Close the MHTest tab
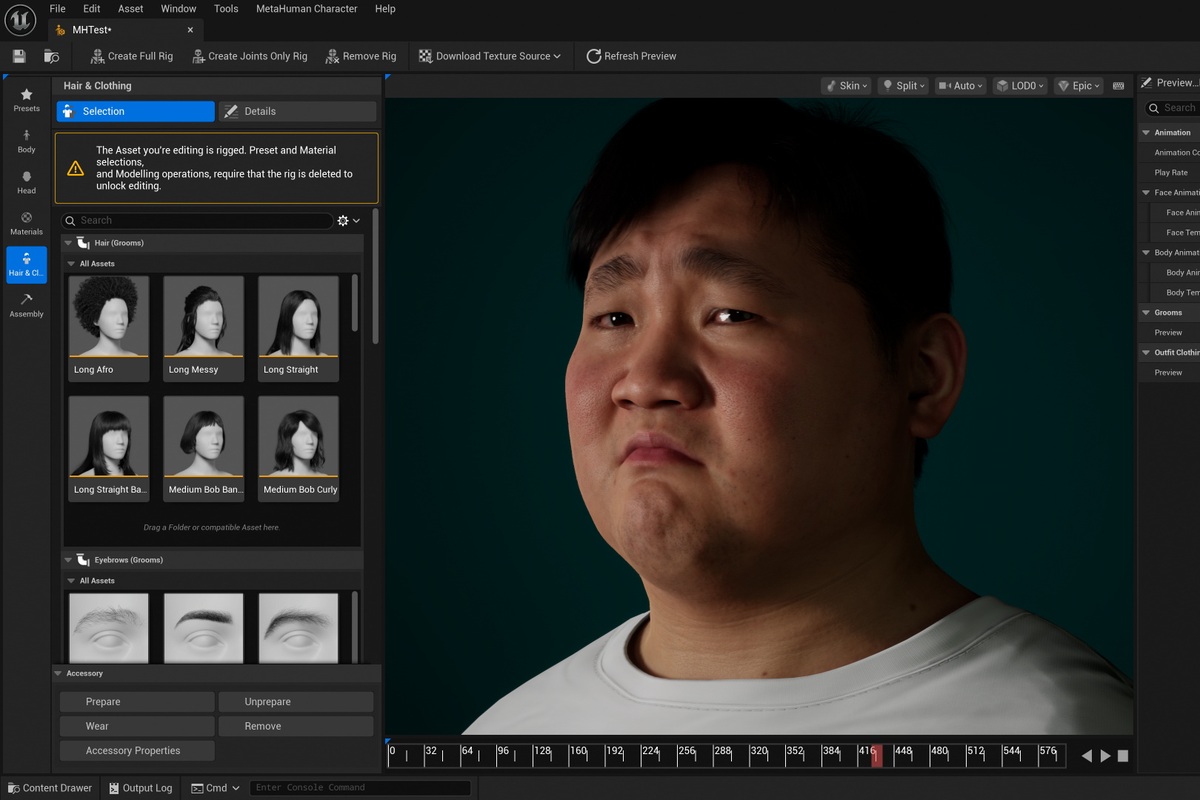 point(190,30)
